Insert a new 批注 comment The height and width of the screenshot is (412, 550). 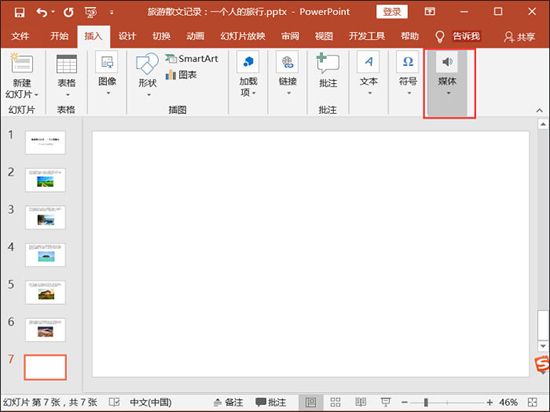(x=328, y=70)
